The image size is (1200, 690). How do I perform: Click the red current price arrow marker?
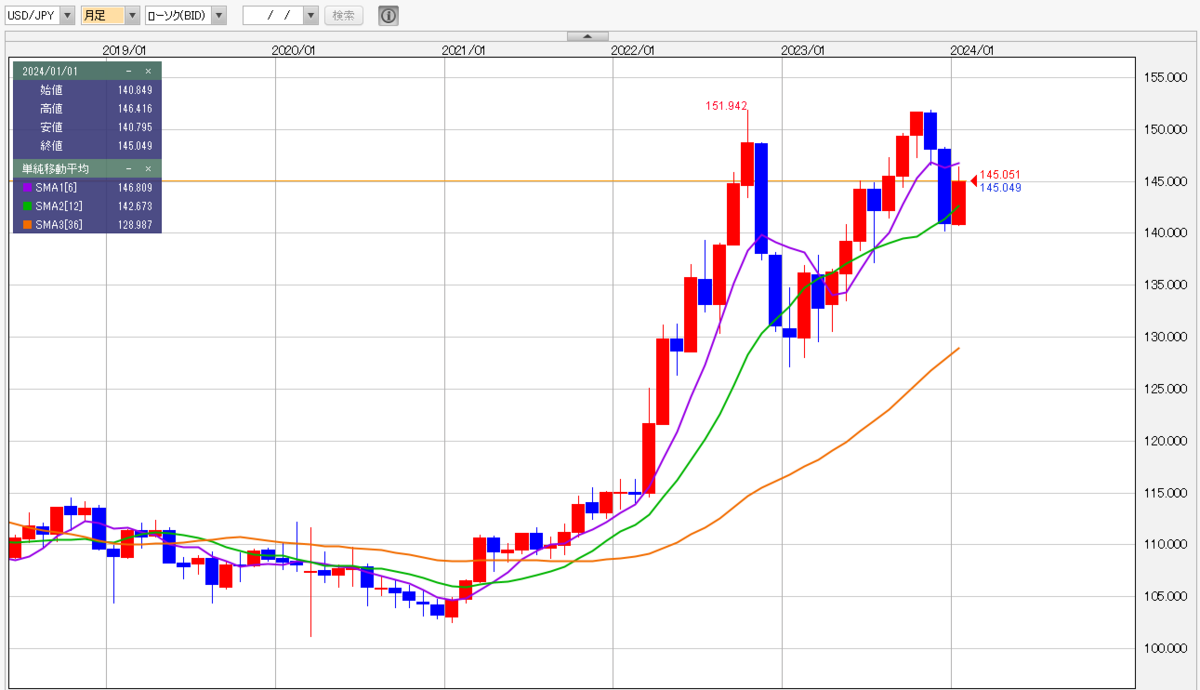[974, 180]
